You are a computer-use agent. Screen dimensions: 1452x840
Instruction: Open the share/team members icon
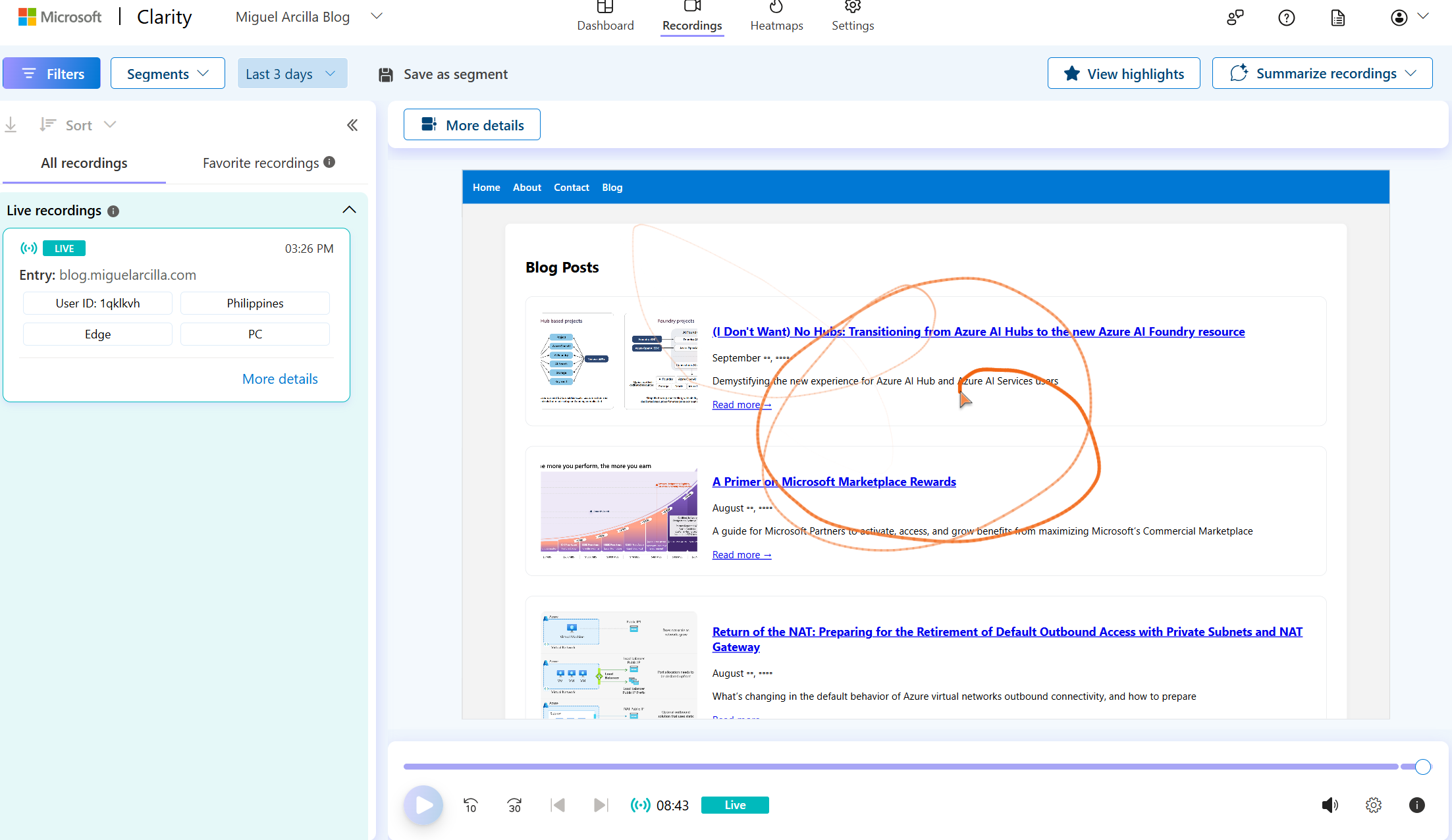[1235, 18]
